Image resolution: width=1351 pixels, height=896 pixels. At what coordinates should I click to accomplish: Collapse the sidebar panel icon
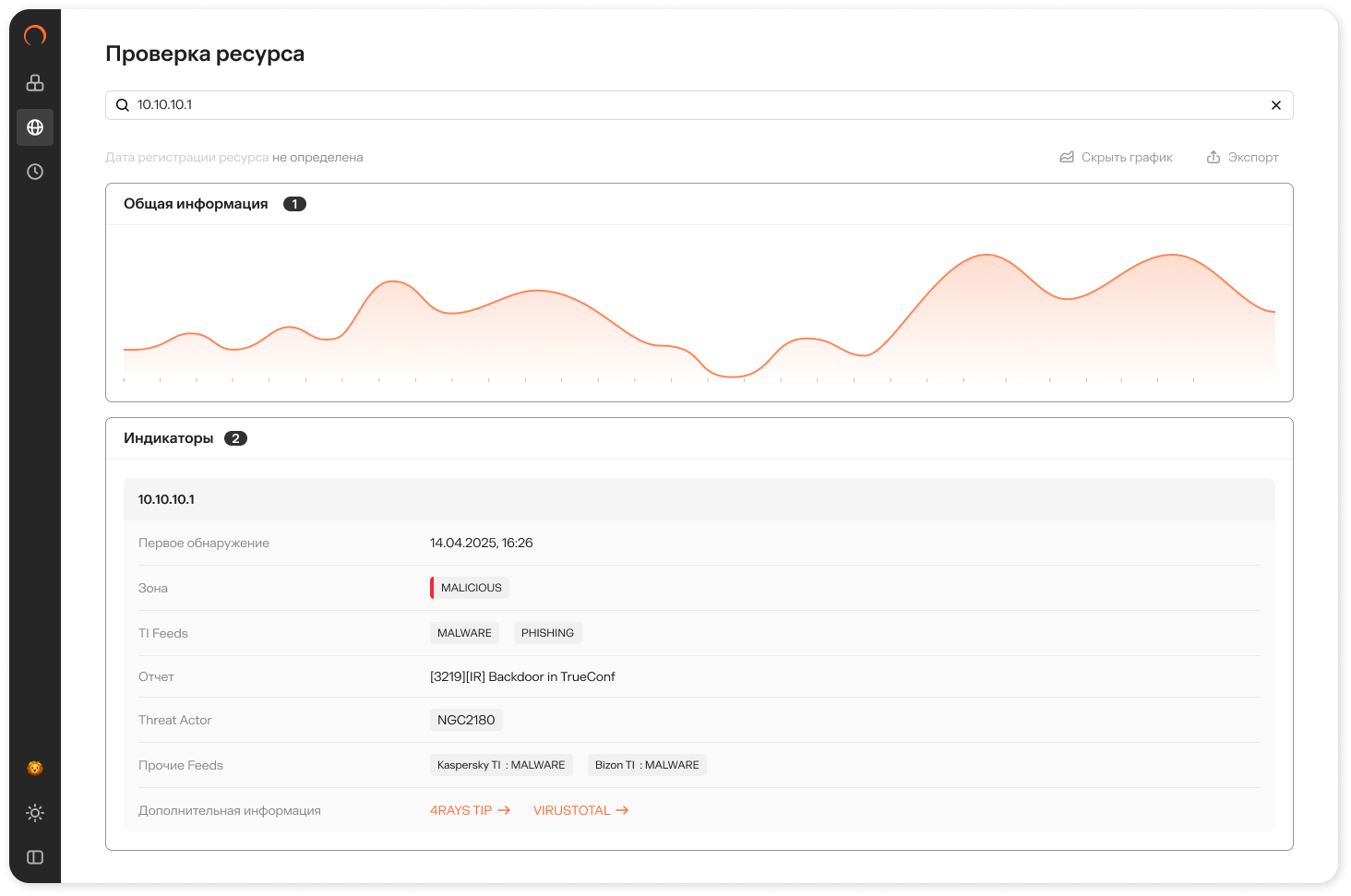point(35,857)
